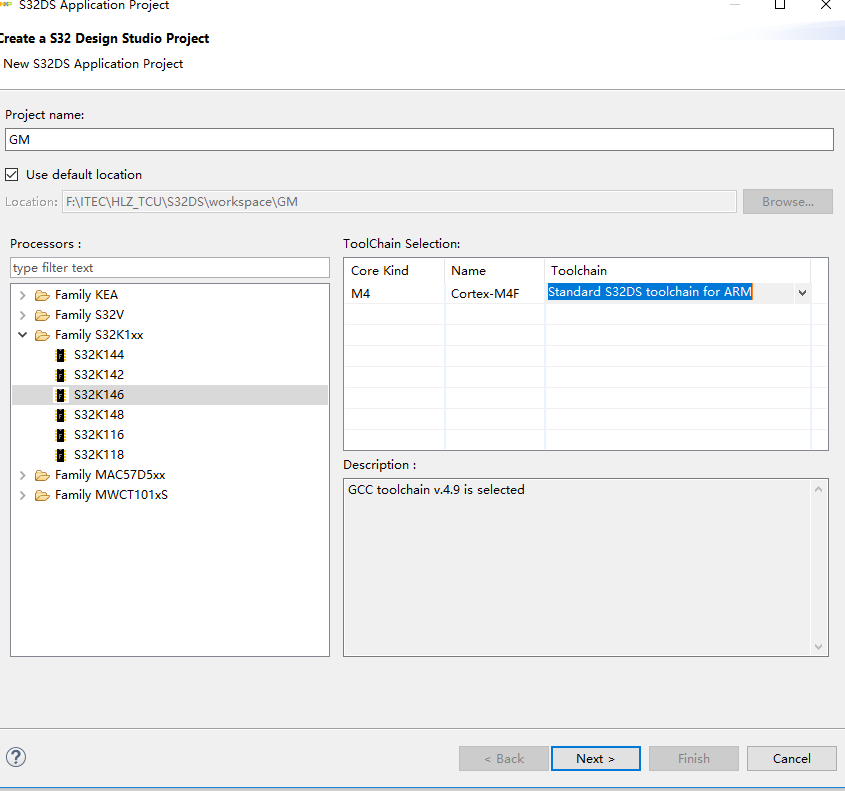Image resolution: width=845 pixels, height=791 pixels.
Task: Click the Core Kind column header
Action: click(x=394, y=270)
